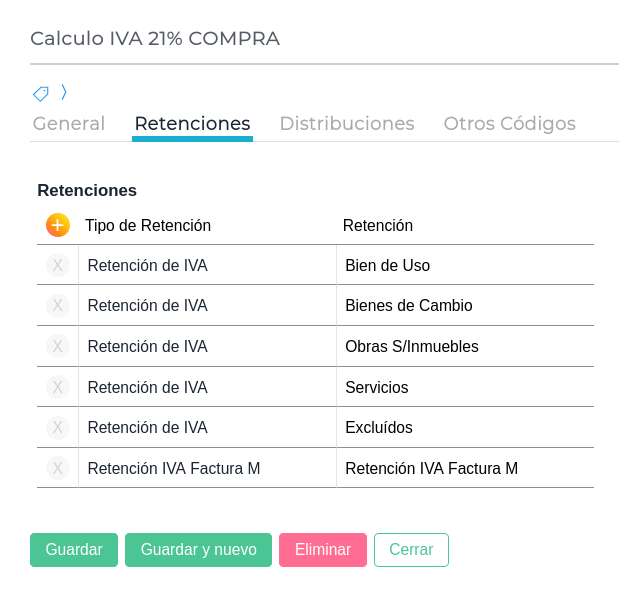The image size is (619, 589).
Task: Expand the chevron next to the tag
Action: pyautogui.click(x=64, y=92)
